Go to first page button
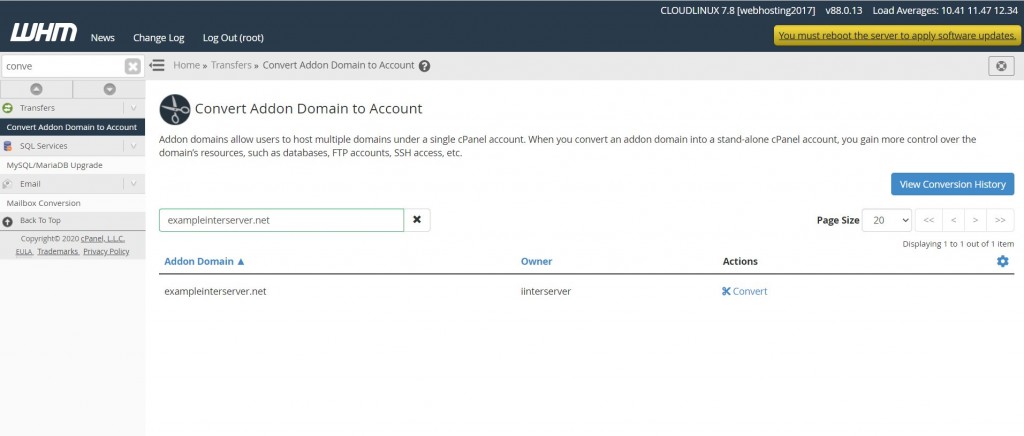1024x436 pixels. [x=929, y=220]
